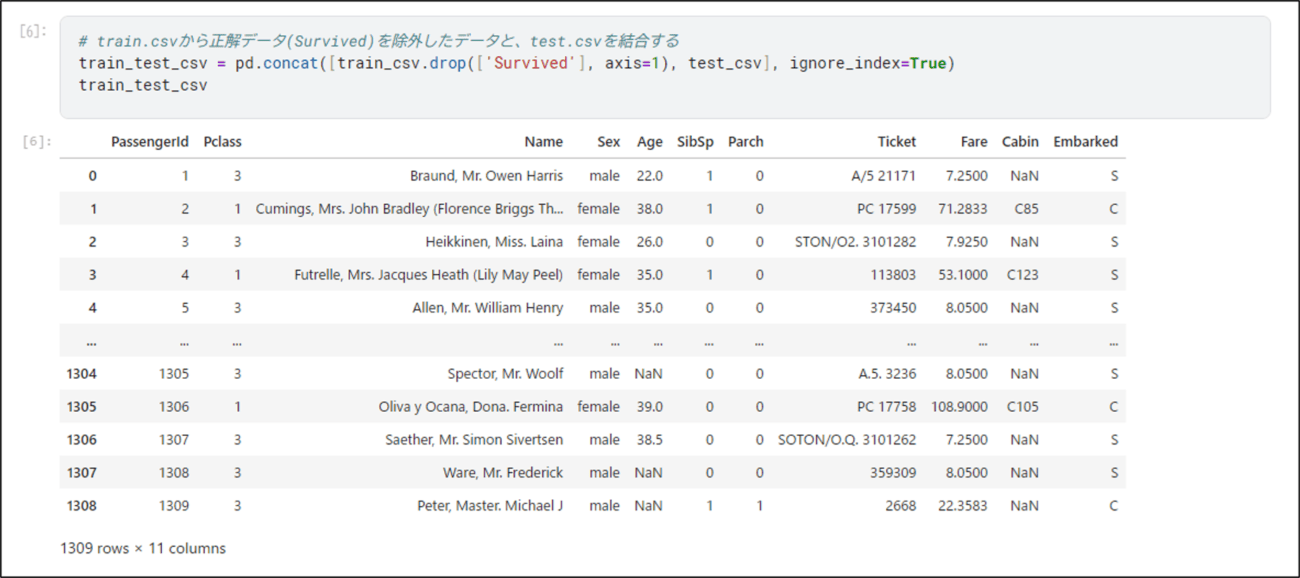Screen dimensions: 1300x578
Task: Select name 'Oliva y Ocana, Dona. Fermina'
Action: point(471,407)
